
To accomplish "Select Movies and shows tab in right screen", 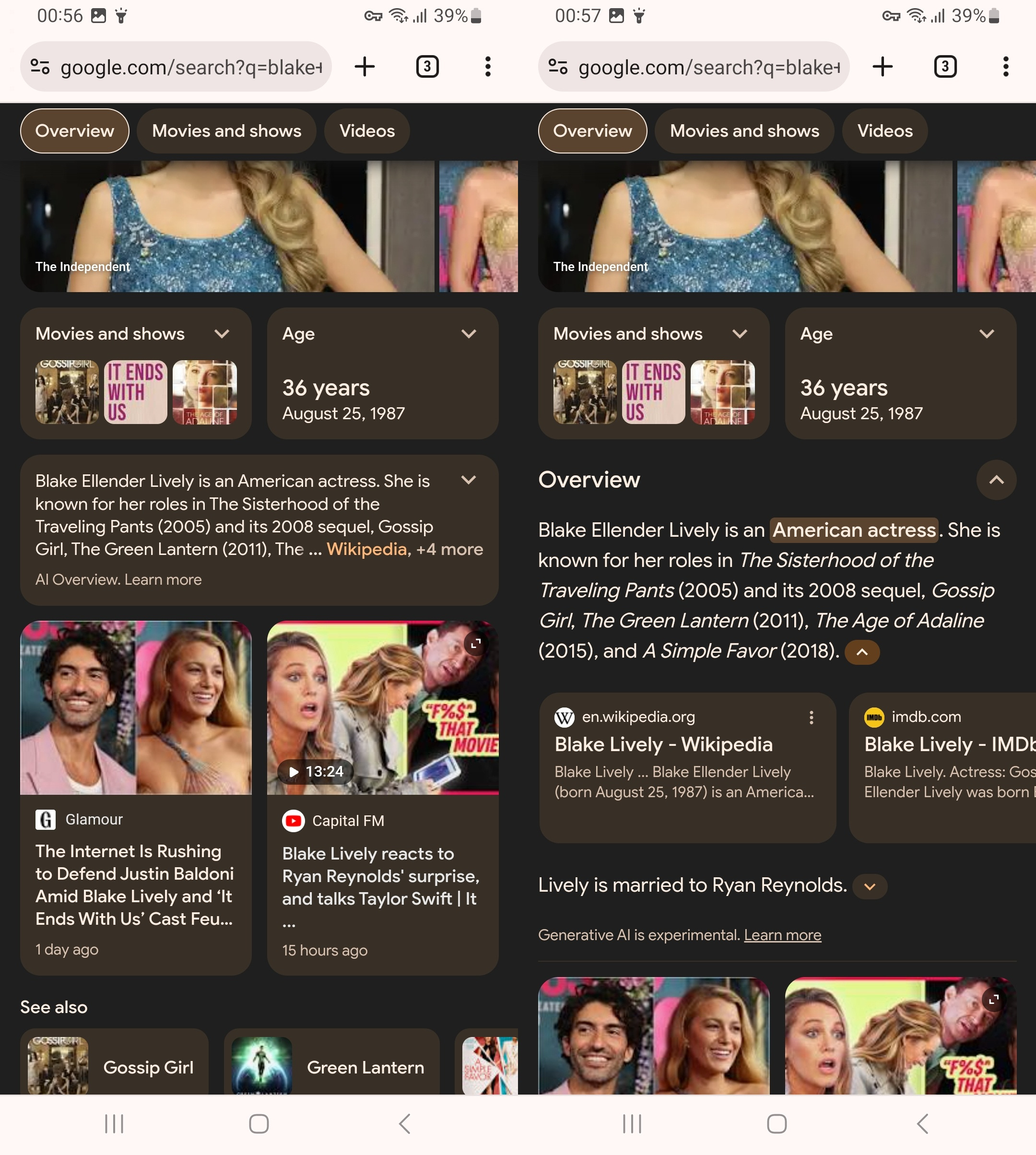I will tap(744, 131).
